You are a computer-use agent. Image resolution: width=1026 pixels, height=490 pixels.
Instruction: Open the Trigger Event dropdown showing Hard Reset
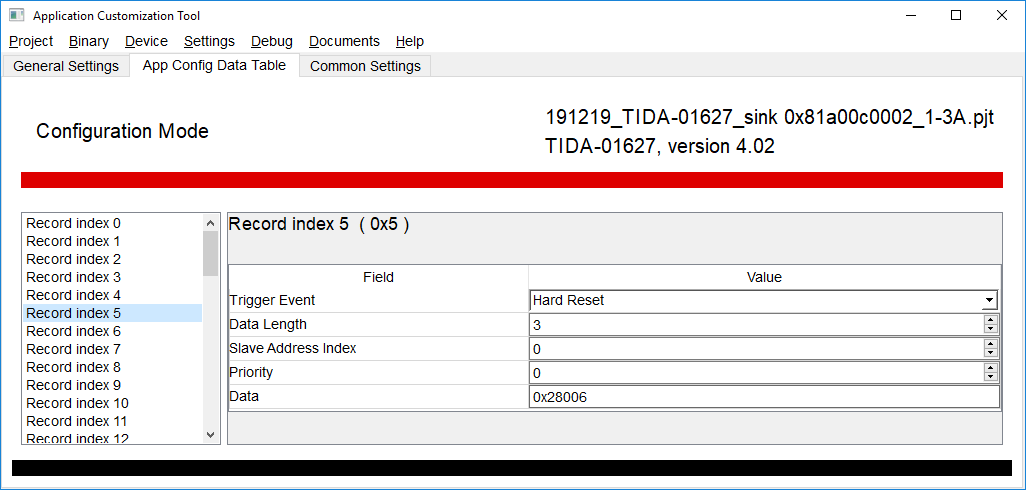[764, 300]
